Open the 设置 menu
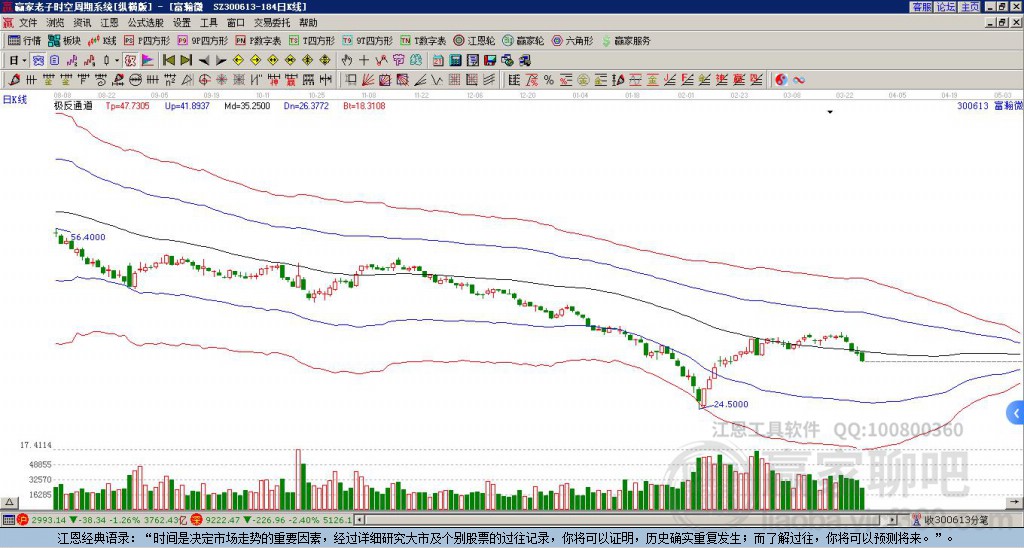The width and height of the screenshot is (1024, 548). click(182, 23)
